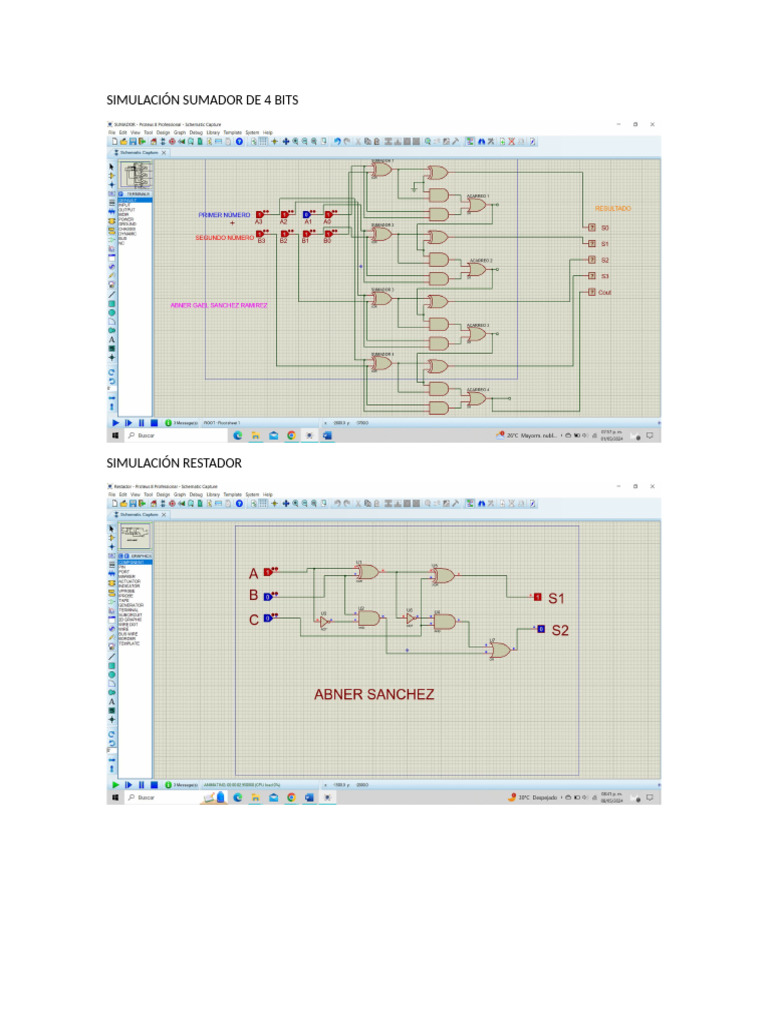Open Help menu in Restador window

point(268,494)
